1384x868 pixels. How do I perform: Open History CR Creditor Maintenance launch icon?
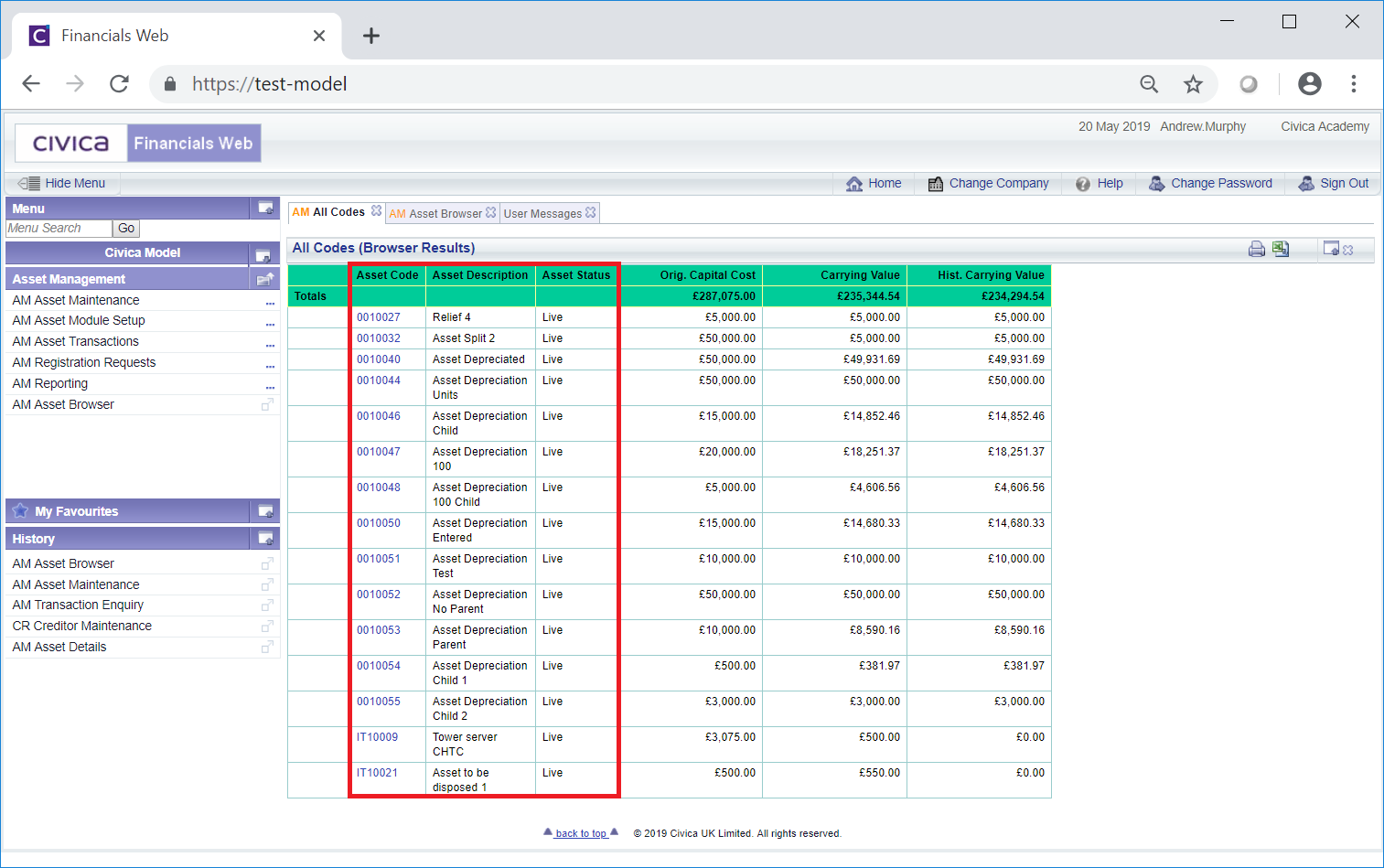267,626
